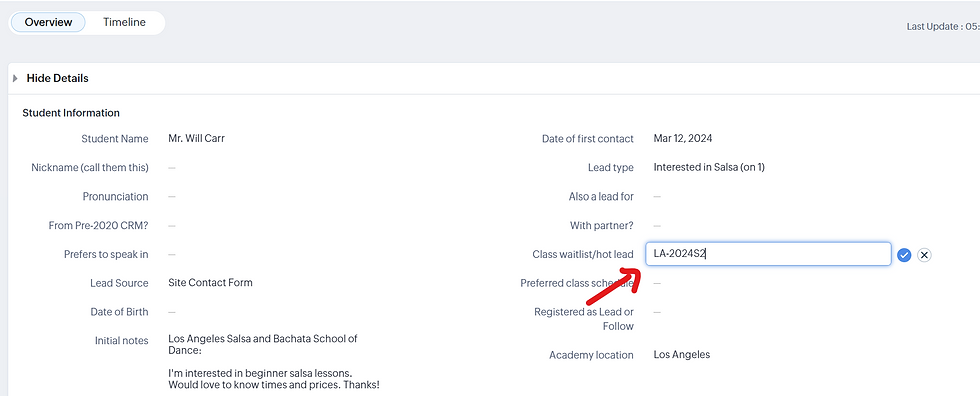Click the empty Registered as Lead or Follow value
This screenshot has width=980, height=396.
[657, 312]
